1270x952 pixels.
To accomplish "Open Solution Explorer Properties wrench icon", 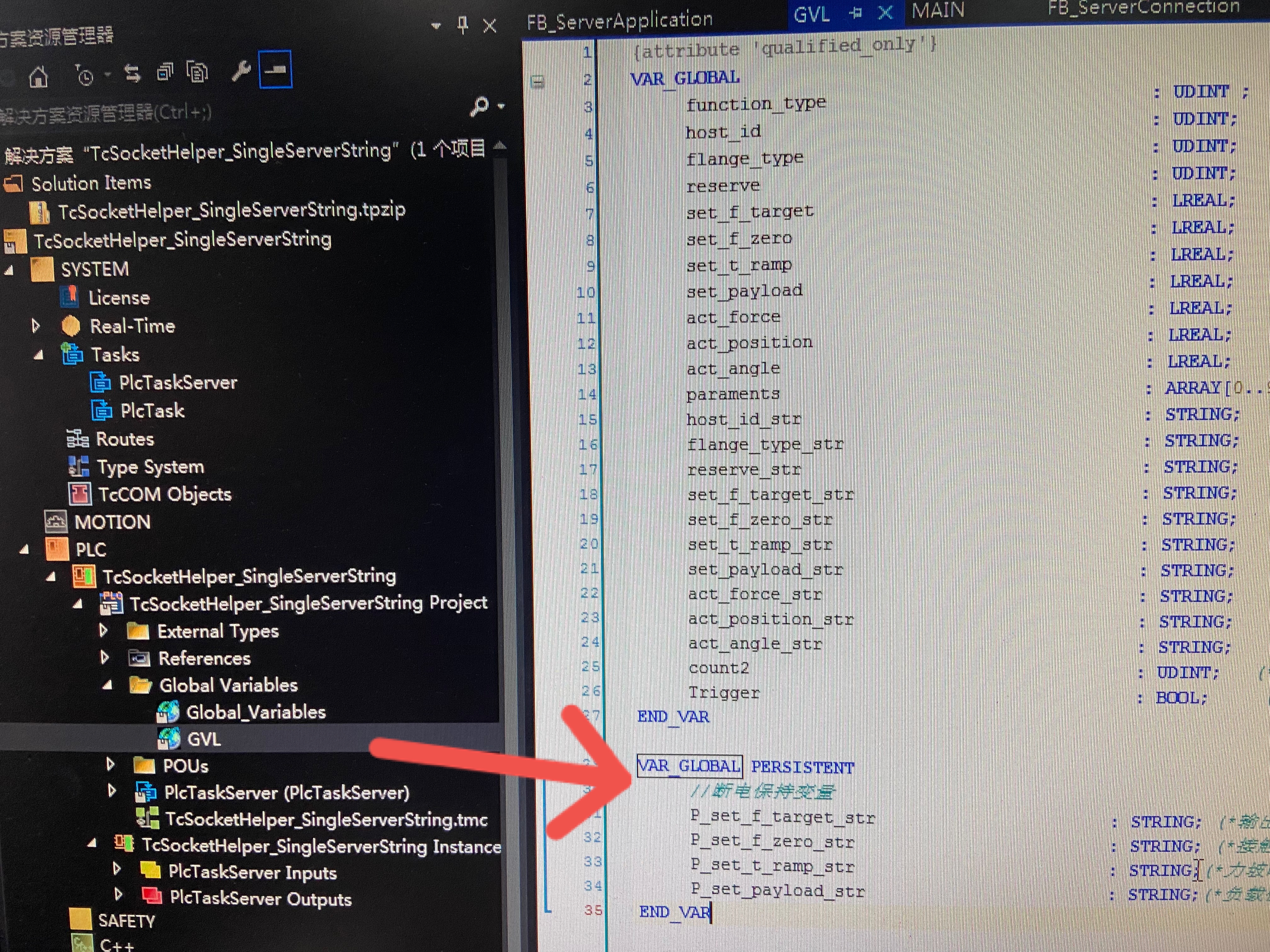I will click(x=241, y=71).
